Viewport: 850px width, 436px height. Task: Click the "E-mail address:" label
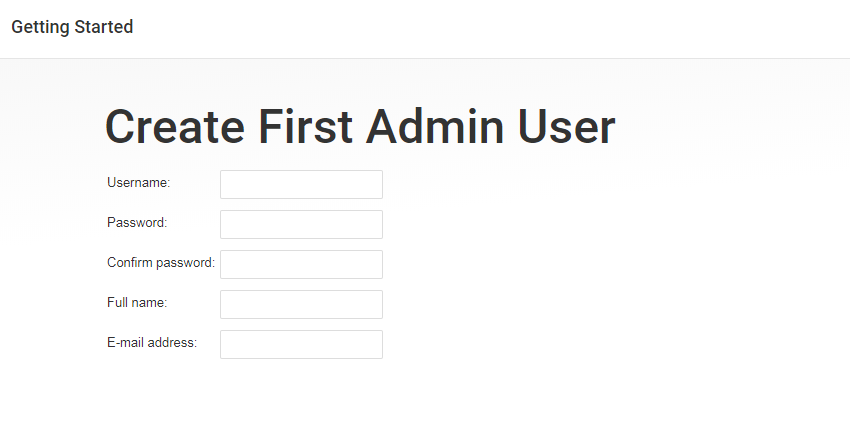(x=152, y=343)
